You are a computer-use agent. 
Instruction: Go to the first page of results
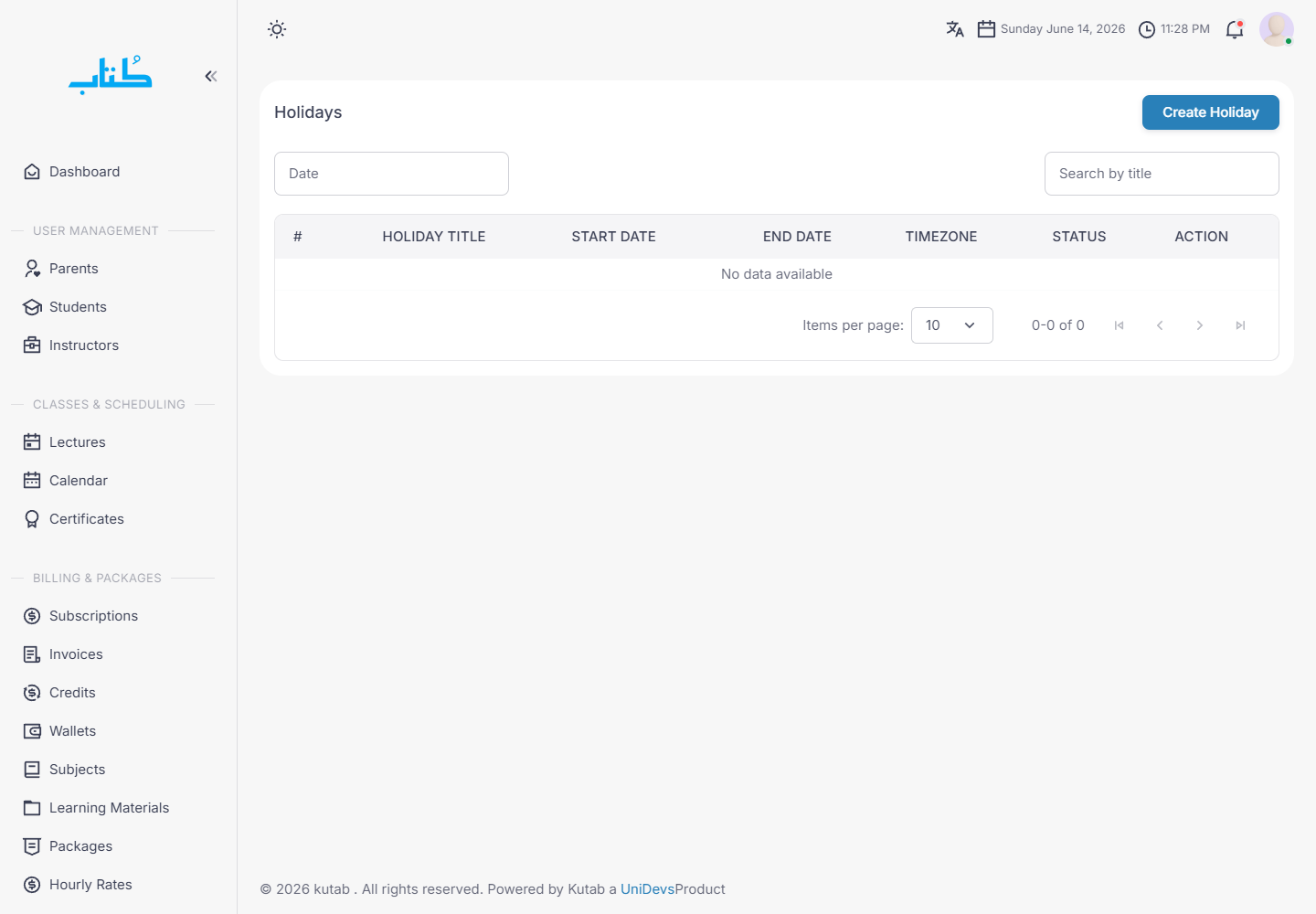coord(1119,325)
